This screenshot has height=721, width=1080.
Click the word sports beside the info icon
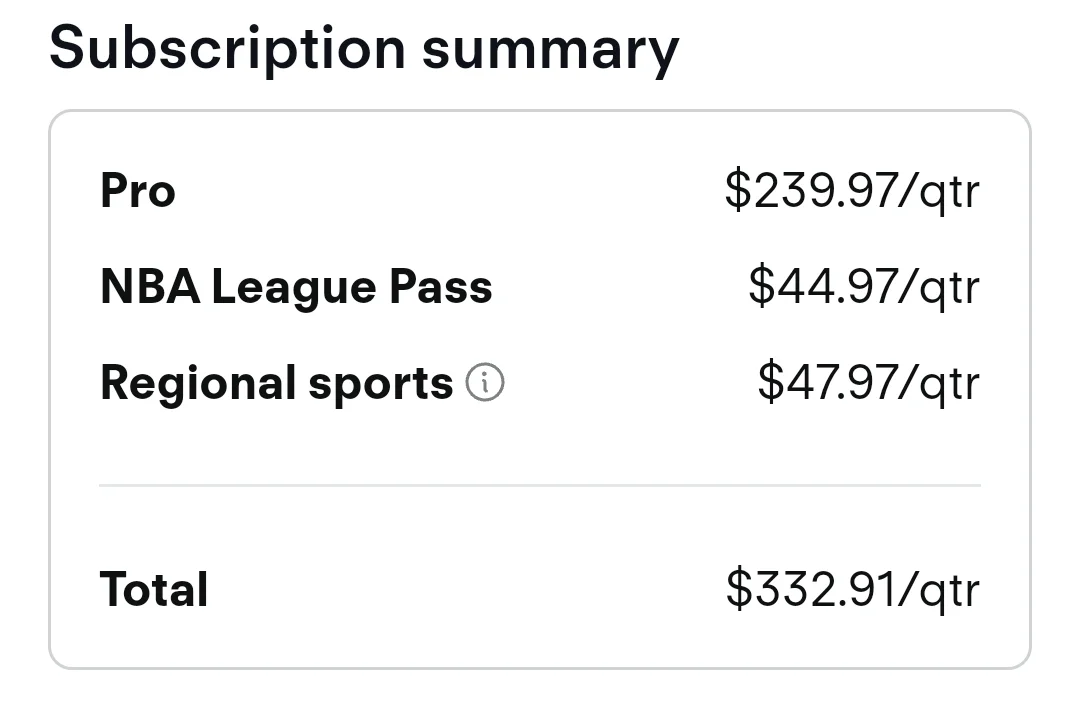(381, 386)
